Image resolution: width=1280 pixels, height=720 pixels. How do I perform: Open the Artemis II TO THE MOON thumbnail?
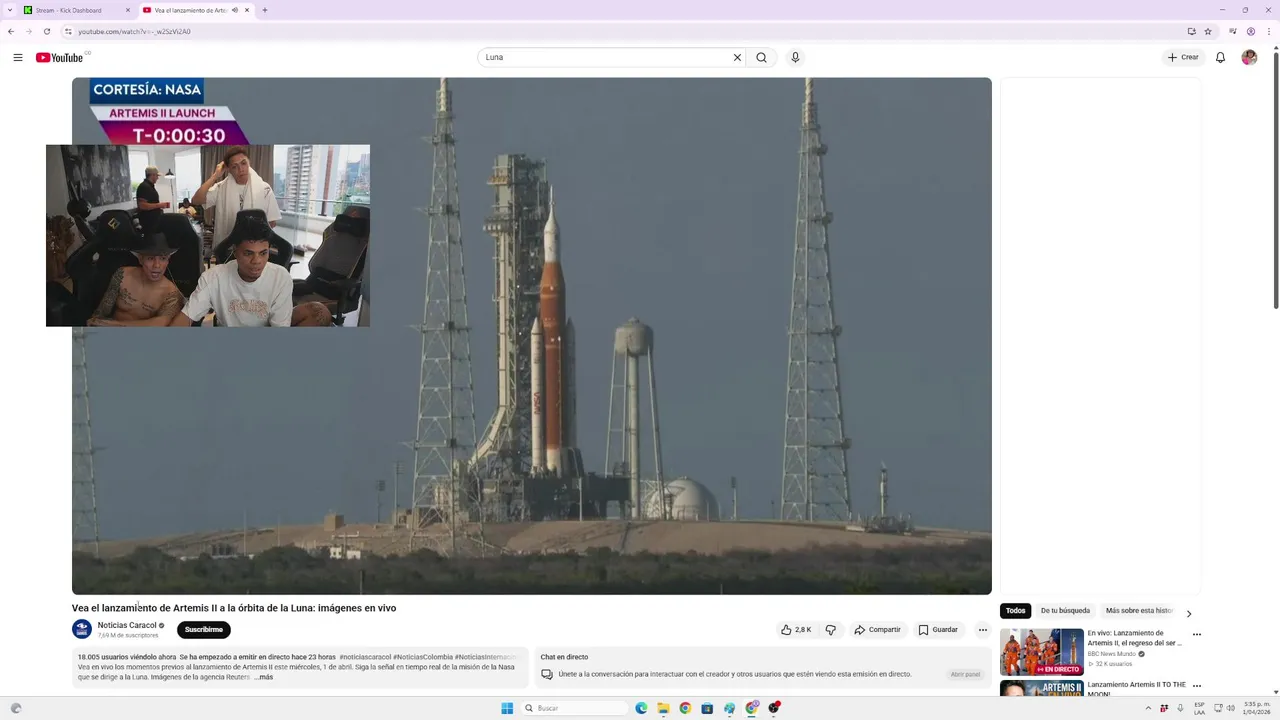(x=1042, y=688)
